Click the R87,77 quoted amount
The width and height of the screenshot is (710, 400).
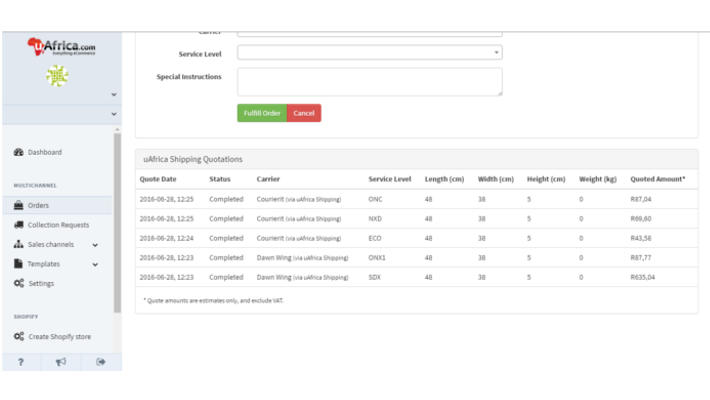coord(641,257)
